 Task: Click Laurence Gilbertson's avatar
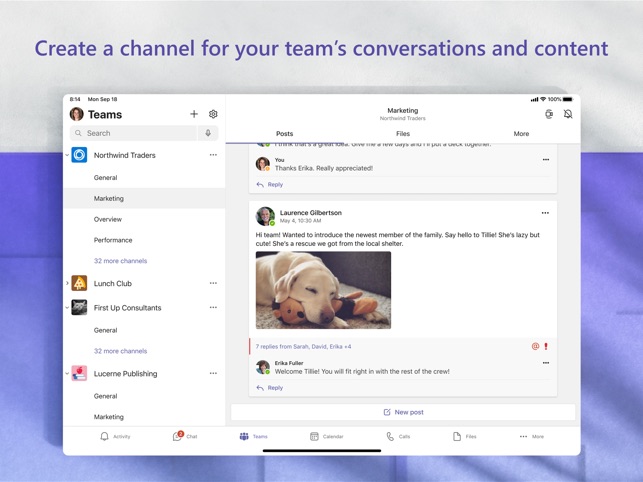click(x=265, y=216)
